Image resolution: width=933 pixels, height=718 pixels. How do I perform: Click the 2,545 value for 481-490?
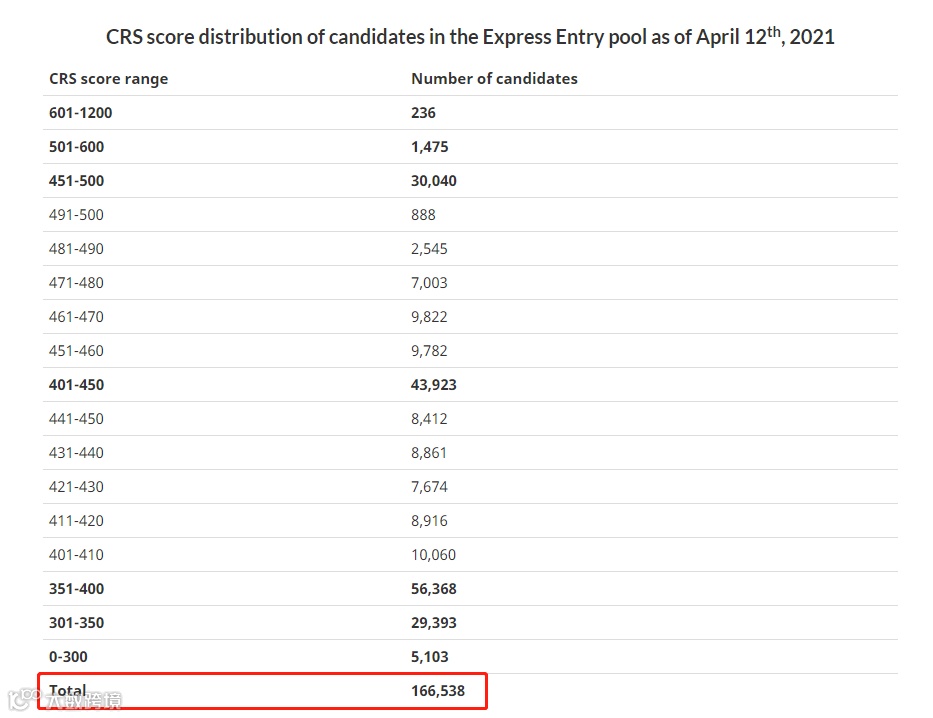429,249
